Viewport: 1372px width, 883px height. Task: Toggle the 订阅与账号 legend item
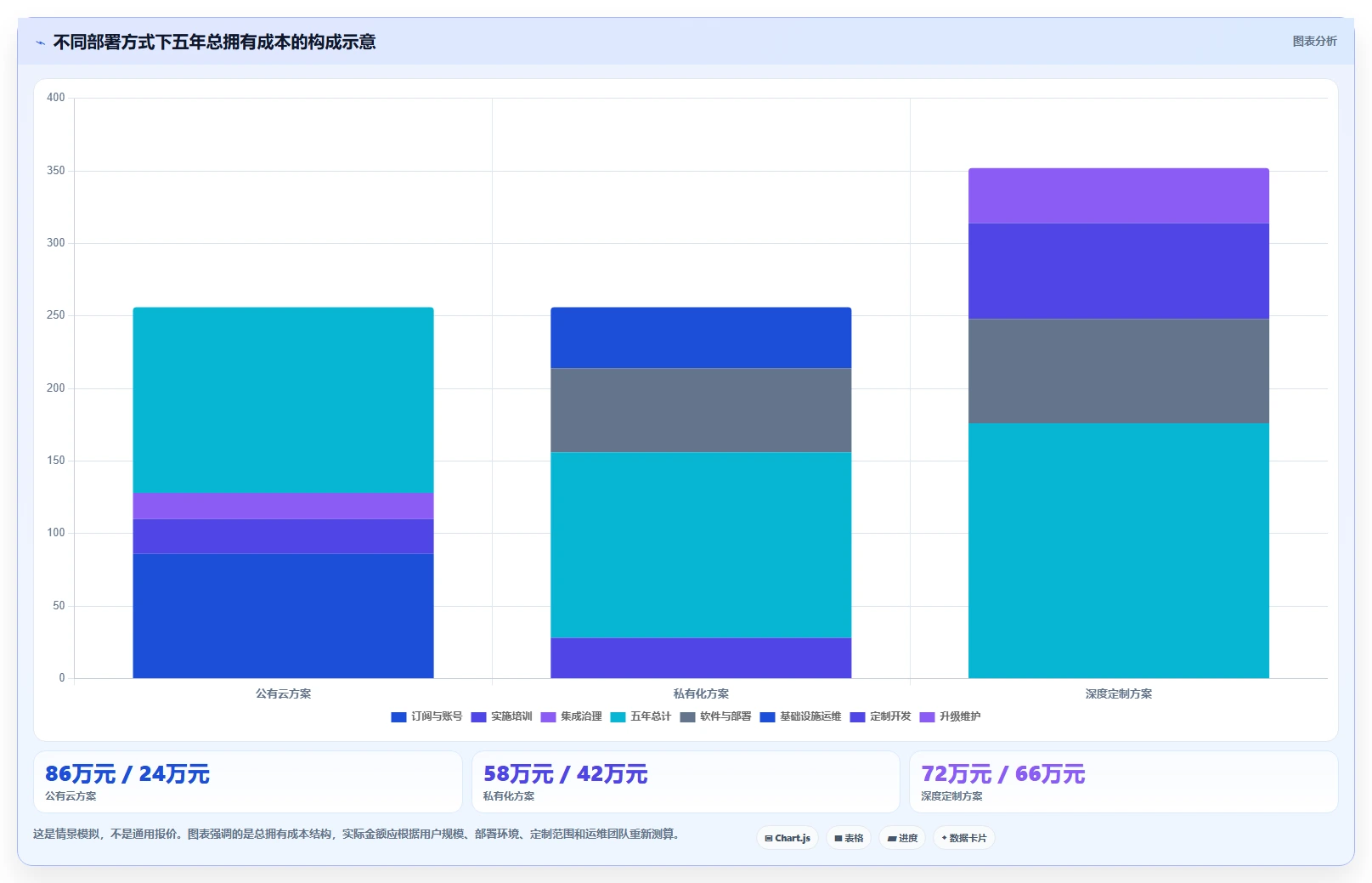click(426, 716)
